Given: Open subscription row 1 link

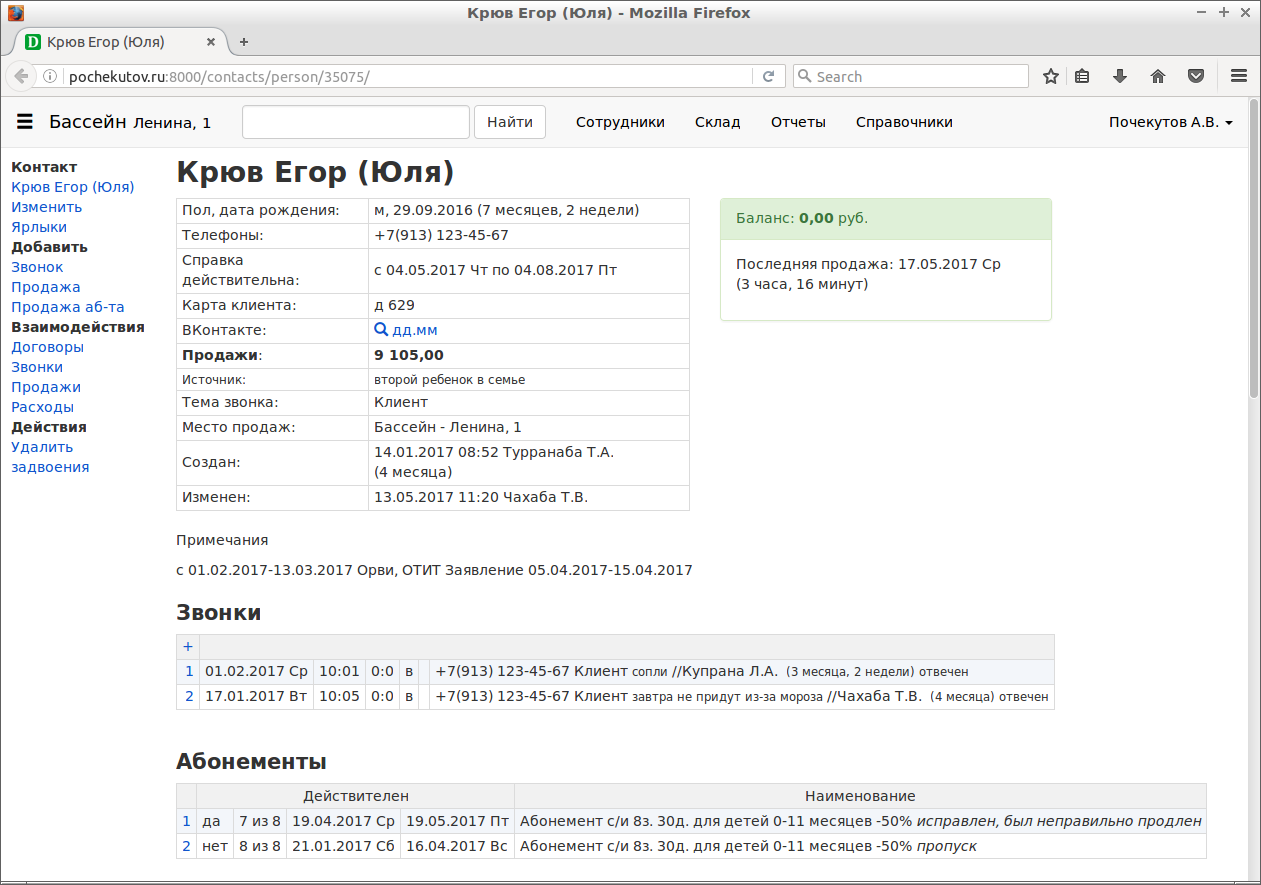Looking at the screenshot, I should (186, 821).
